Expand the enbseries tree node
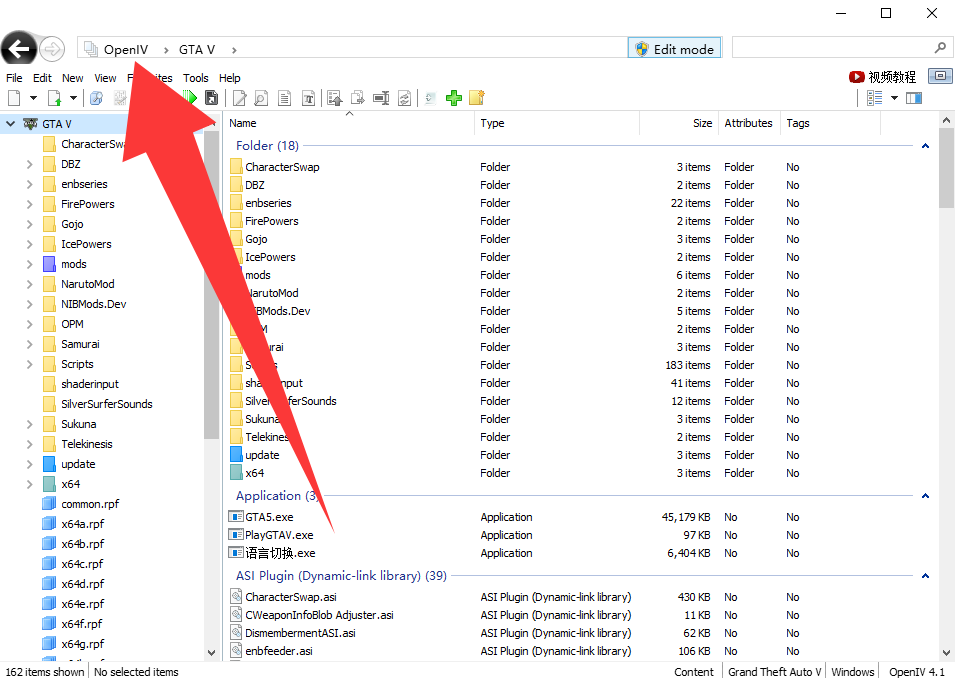The image size is (956, 681). pos(29,184)
